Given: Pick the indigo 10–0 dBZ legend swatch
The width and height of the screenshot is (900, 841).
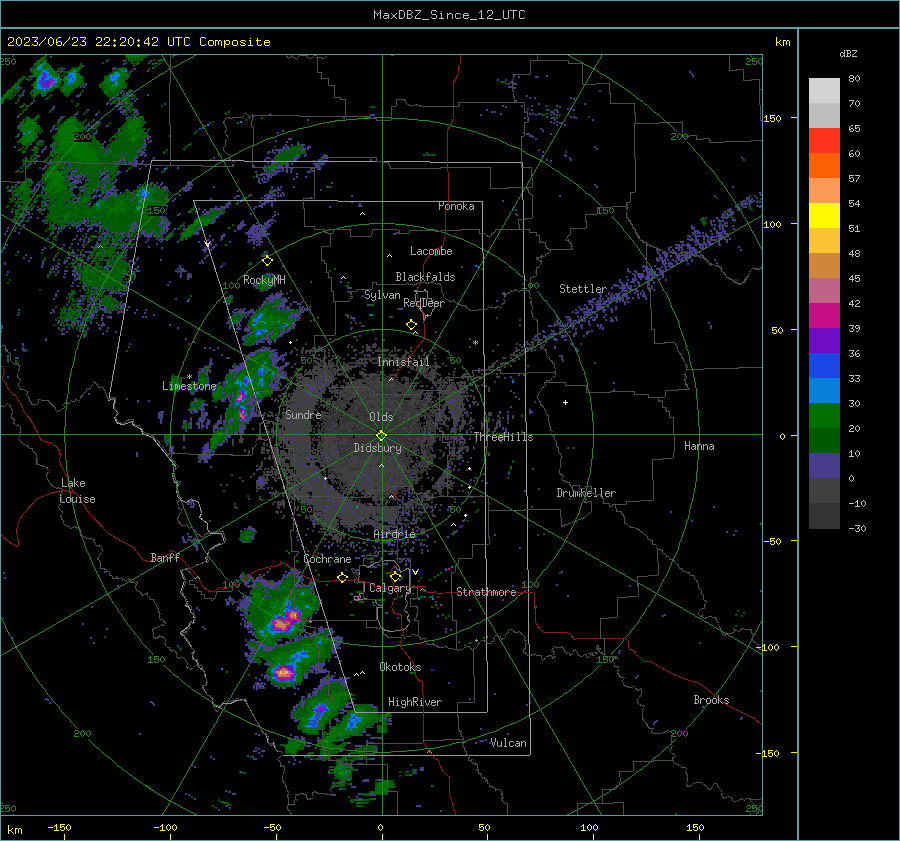Looking at the screenshot, I should tap(824, 466).
